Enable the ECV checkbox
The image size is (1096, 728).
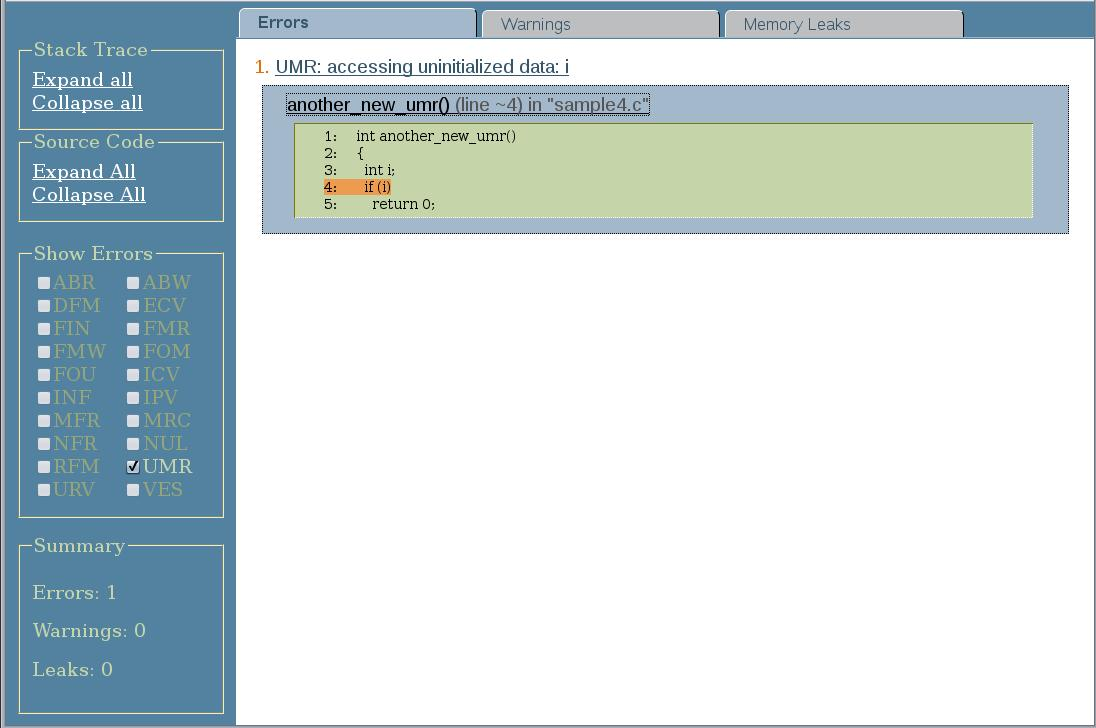[x=133, y=306]
